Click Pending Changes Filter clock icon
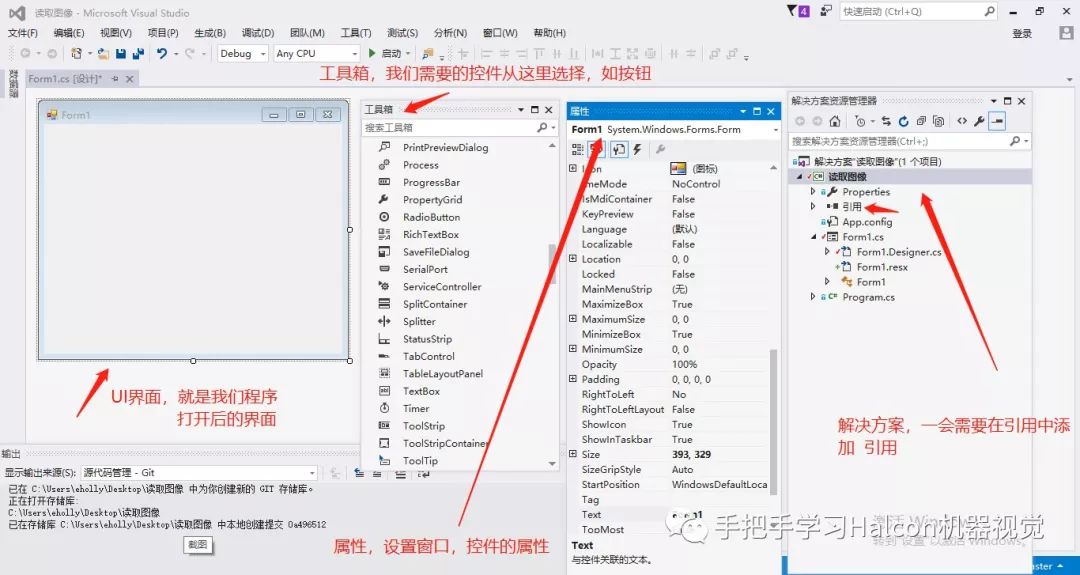Viewport: 1080px width, 575px height. coord(860,121)
